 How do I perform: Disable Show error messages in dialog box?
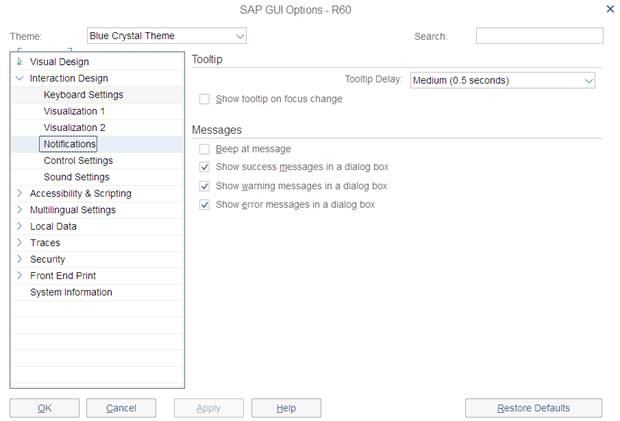tap(205, 204)
